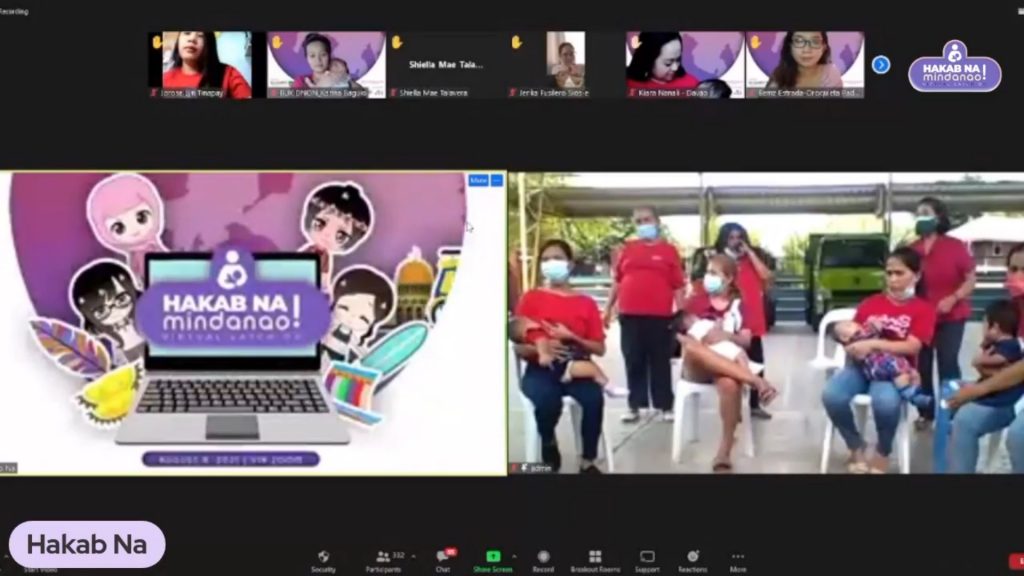Open the Chat panel
This screenshot has height=576, width=1024.
pos(443,561)
